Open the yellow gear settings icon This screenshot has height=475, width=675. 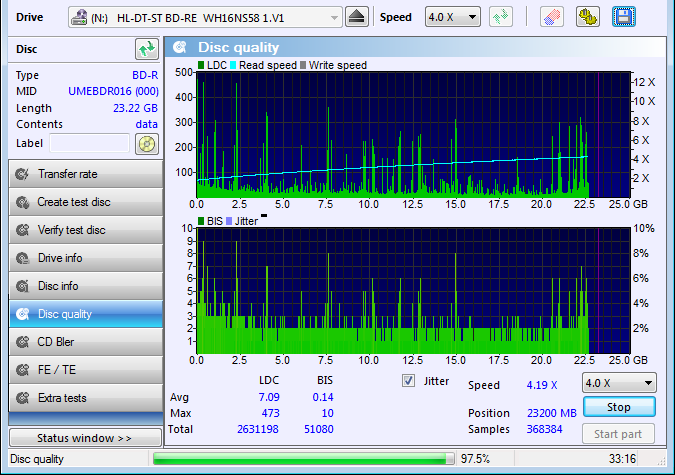pyautogui.click(x=588, y=17)
